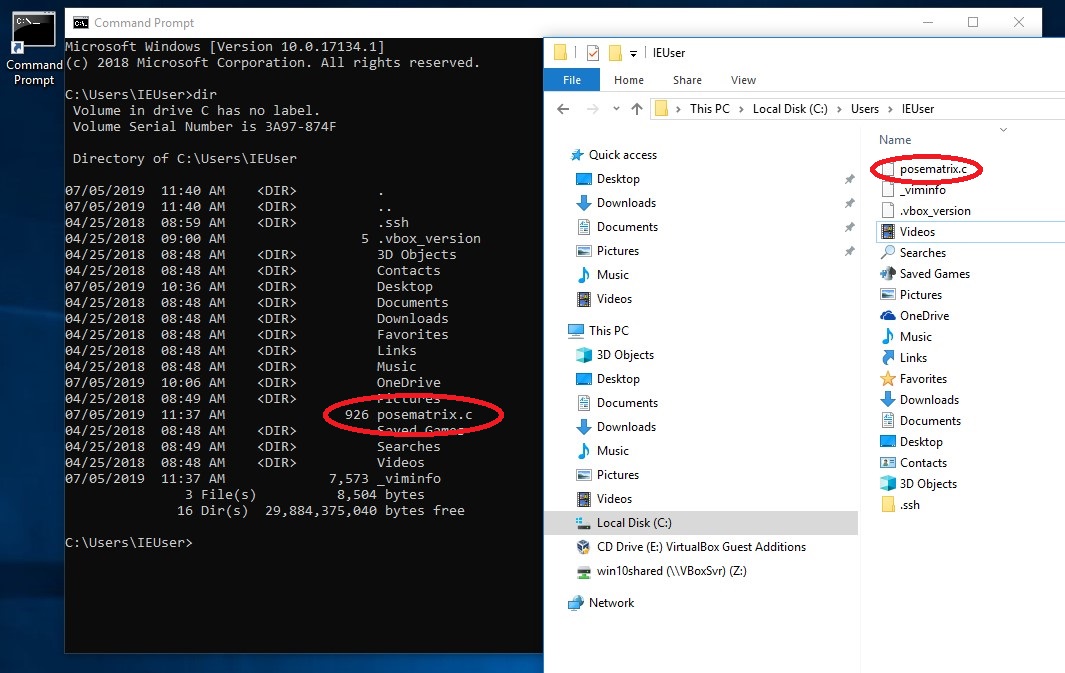Unpin Desktop from Quick access
The height and width of the screenshot is (673, 1065).
(849, 178)
